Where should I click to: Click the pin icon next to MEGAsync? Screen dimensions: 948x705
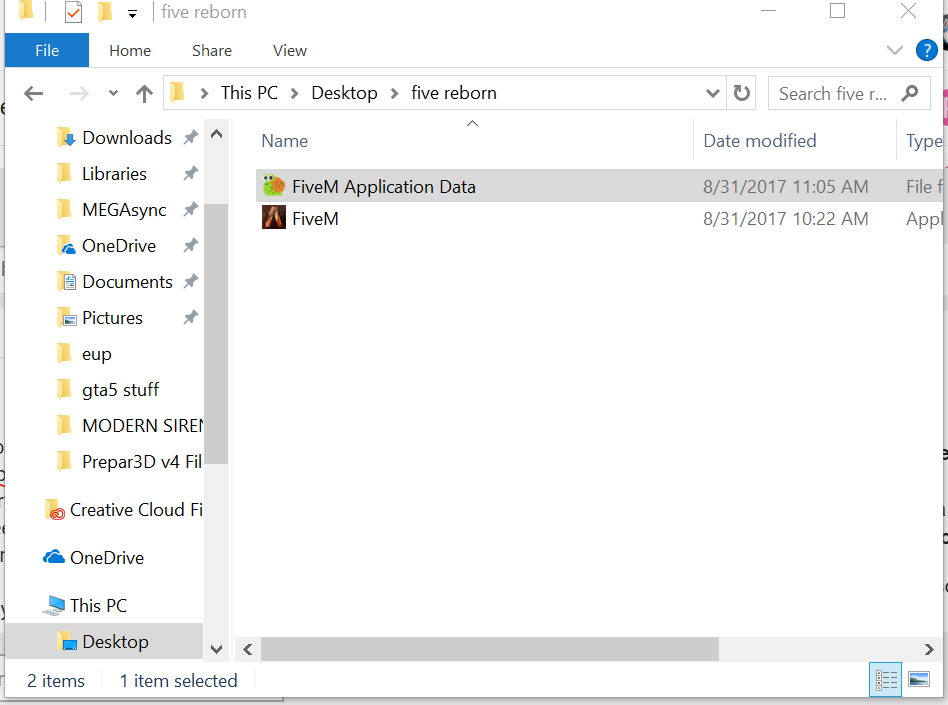[x=191, y=209]
